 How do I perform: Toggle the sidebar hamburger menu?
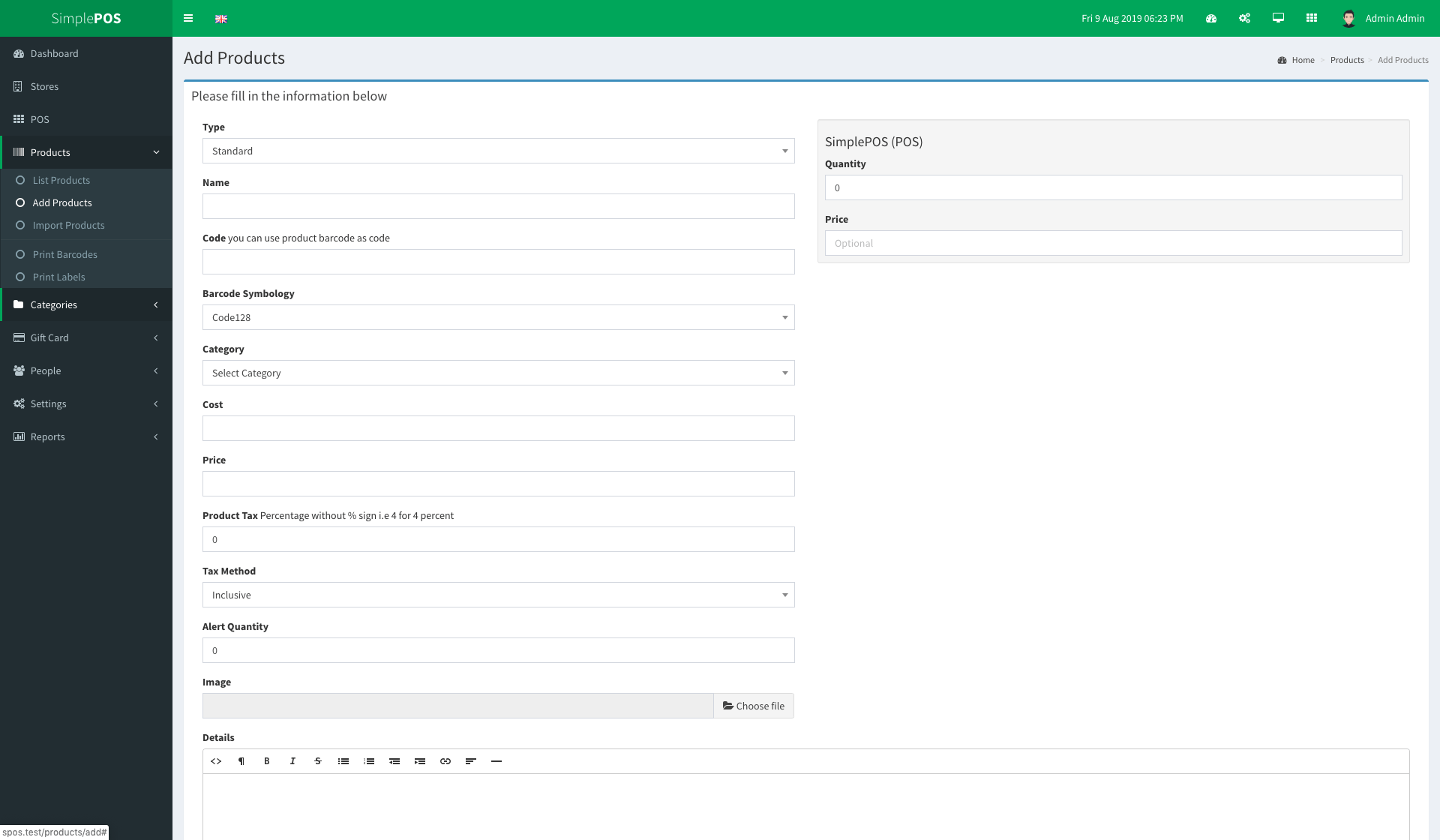tap(188, 18)
